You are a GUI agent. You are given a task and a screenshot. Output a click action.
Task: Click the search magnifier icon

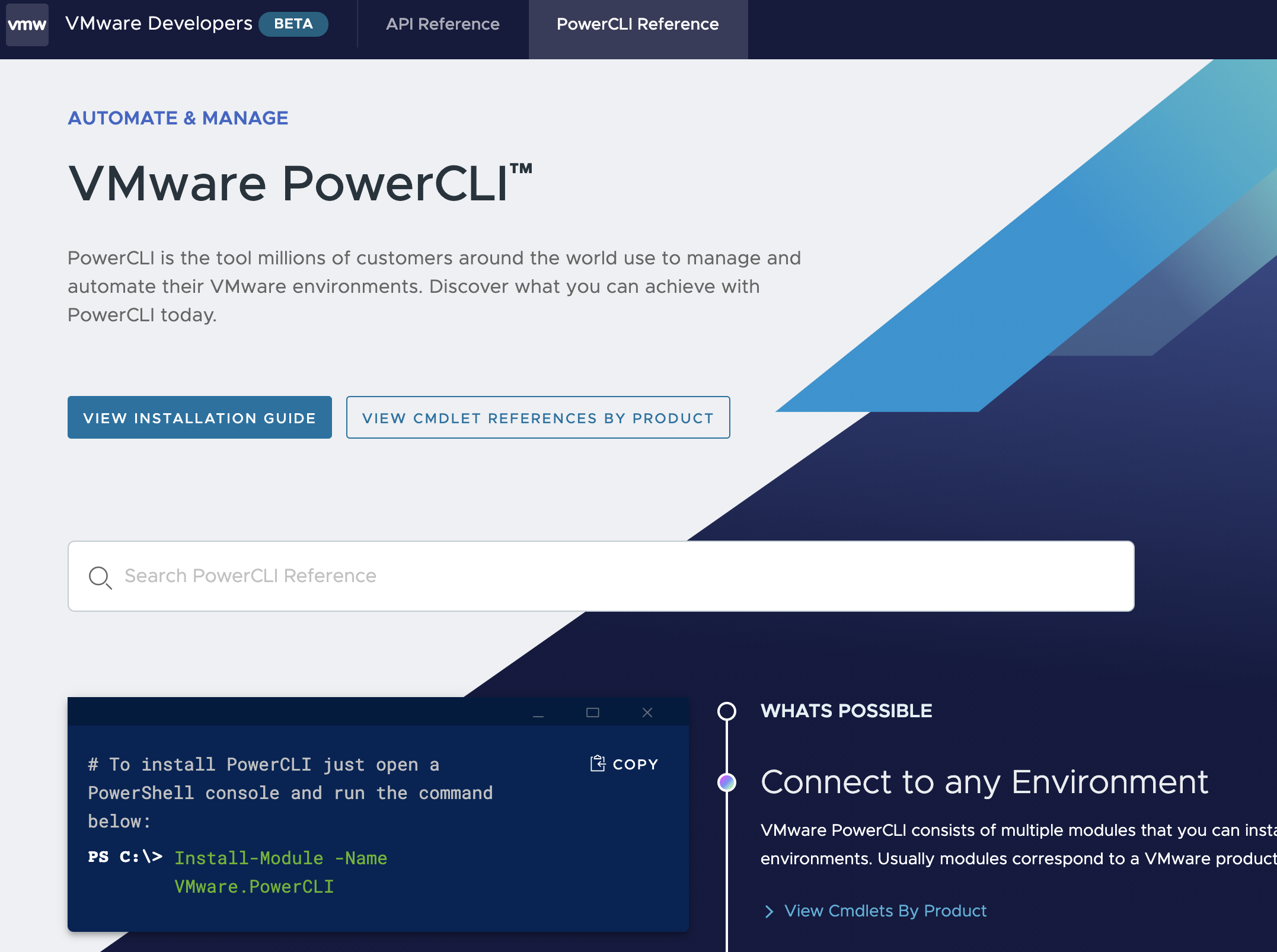[99, 576]
